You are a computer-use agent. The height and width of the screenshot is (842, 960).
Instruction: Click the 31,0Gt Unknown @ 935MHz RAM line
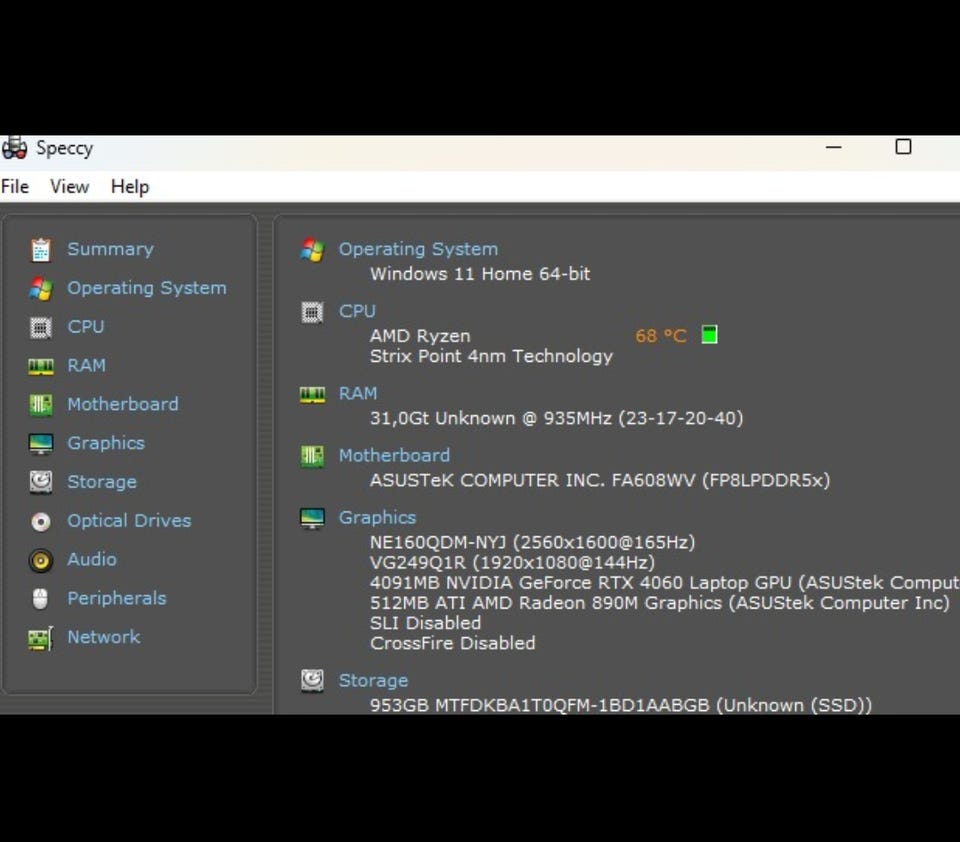tap(557, 418)
